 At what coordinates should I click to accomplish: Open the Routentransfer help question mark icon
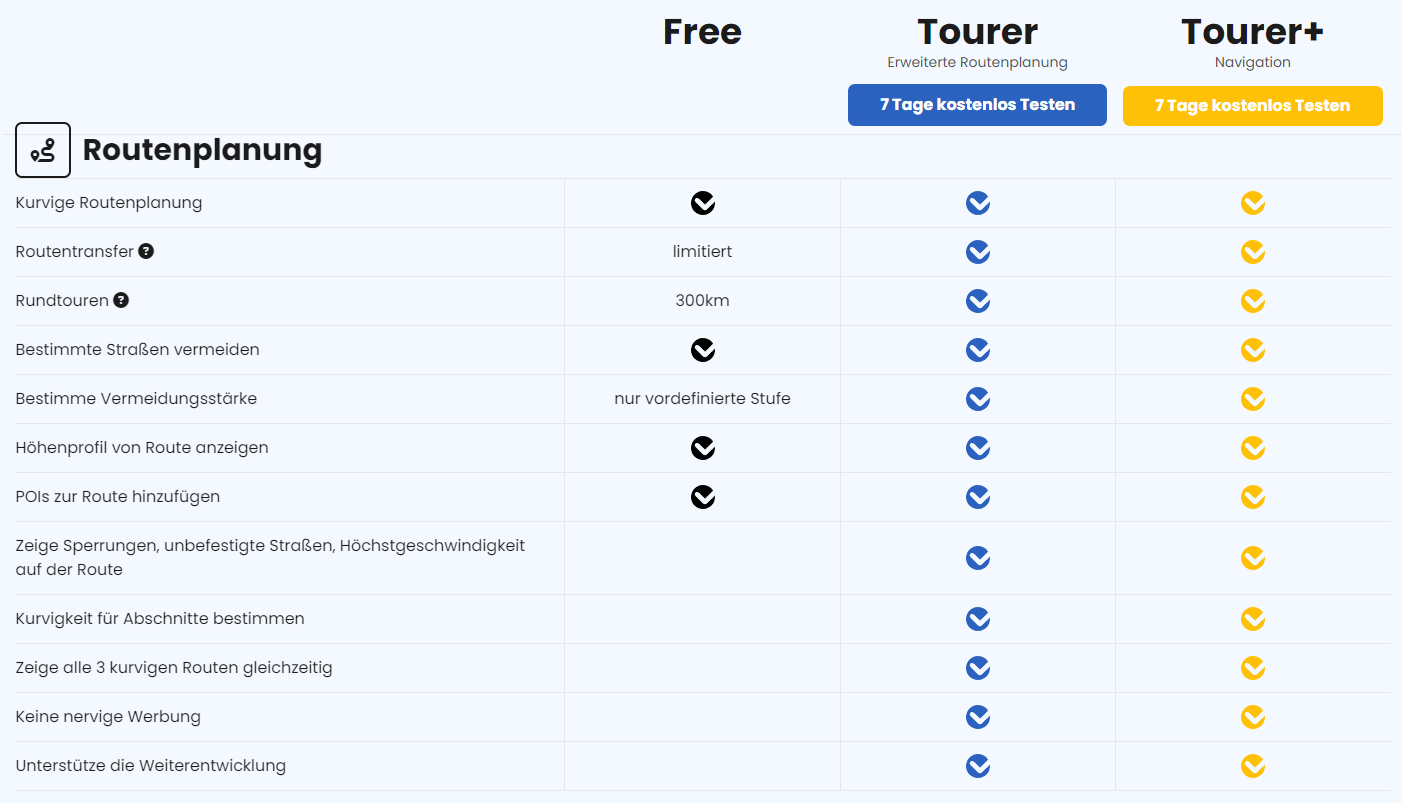(x=146, y=251)
